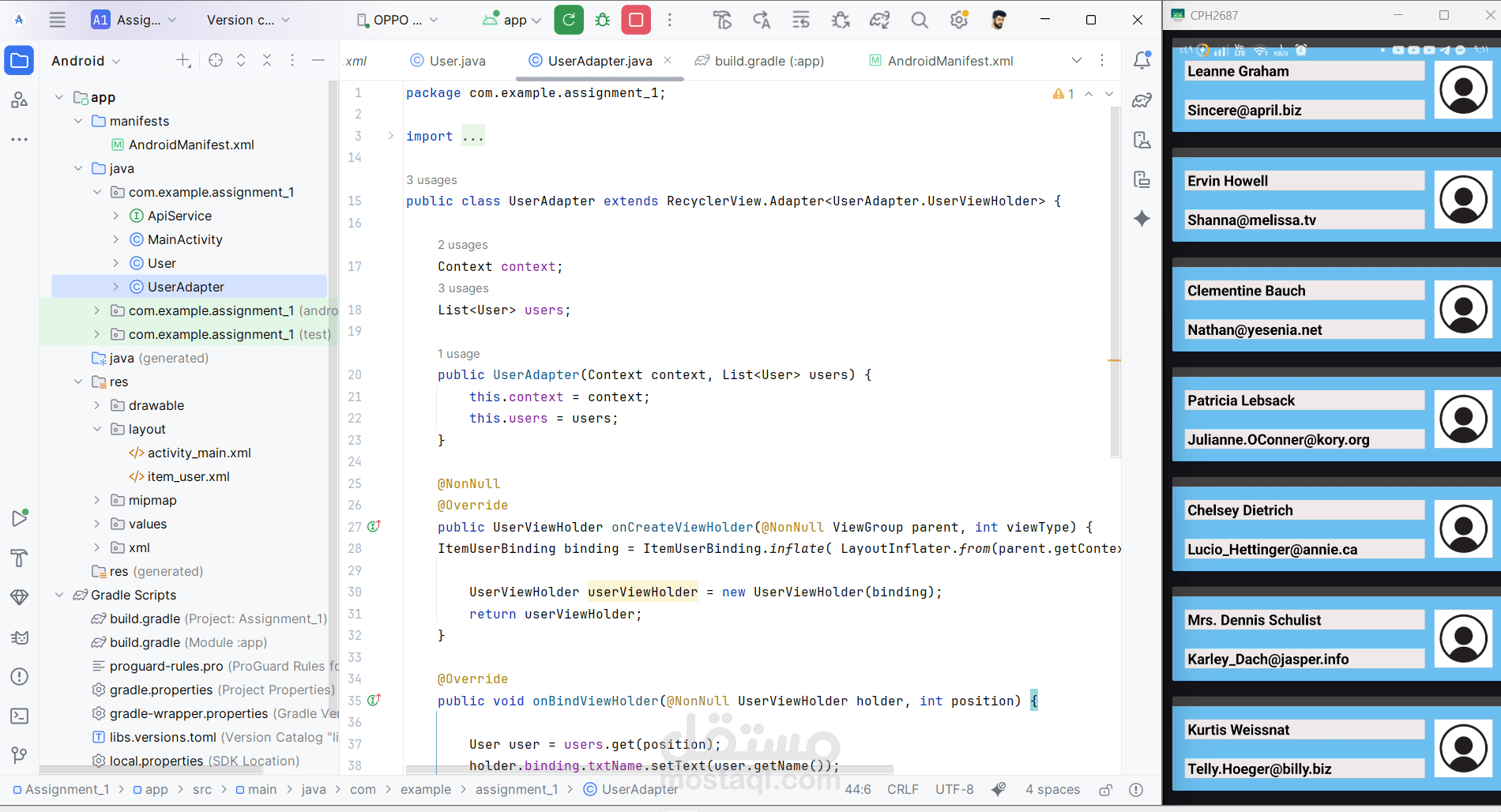
Task: Select opened file in project tree
Action: point(216,61)
